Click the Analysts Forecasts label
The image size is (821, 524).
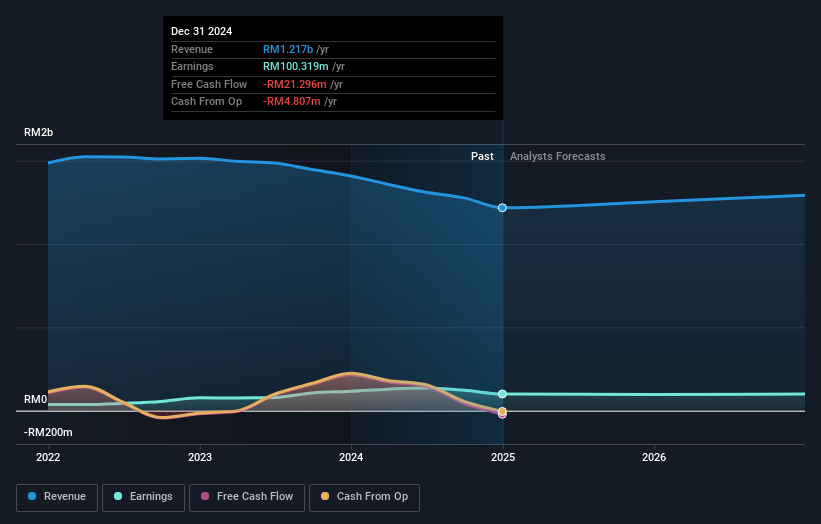[558, 157]
